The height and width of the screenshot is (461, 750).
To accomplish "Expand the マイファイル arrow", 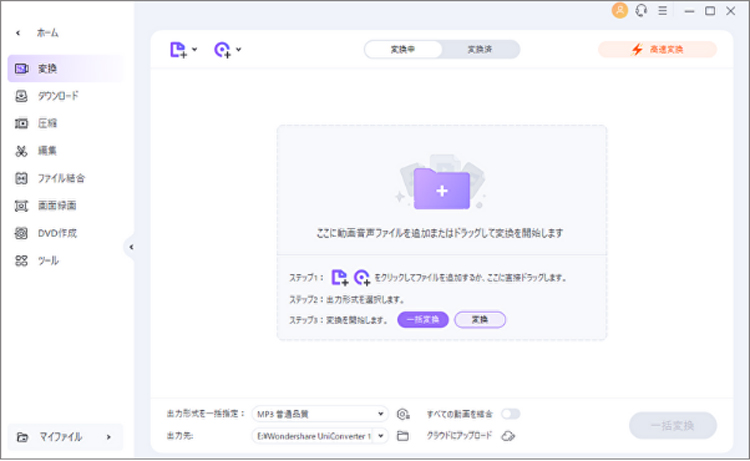I will [109, 437].
